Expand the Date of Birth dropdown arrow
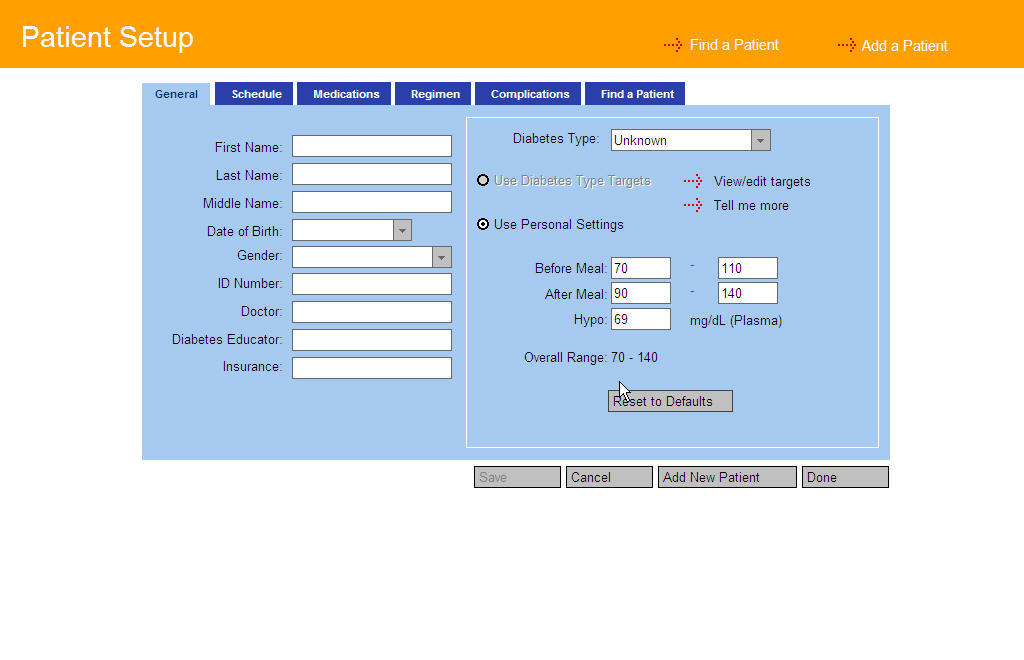Image resolution: width=1024 pixels, height=660 pixels. [x=402, y=231]
